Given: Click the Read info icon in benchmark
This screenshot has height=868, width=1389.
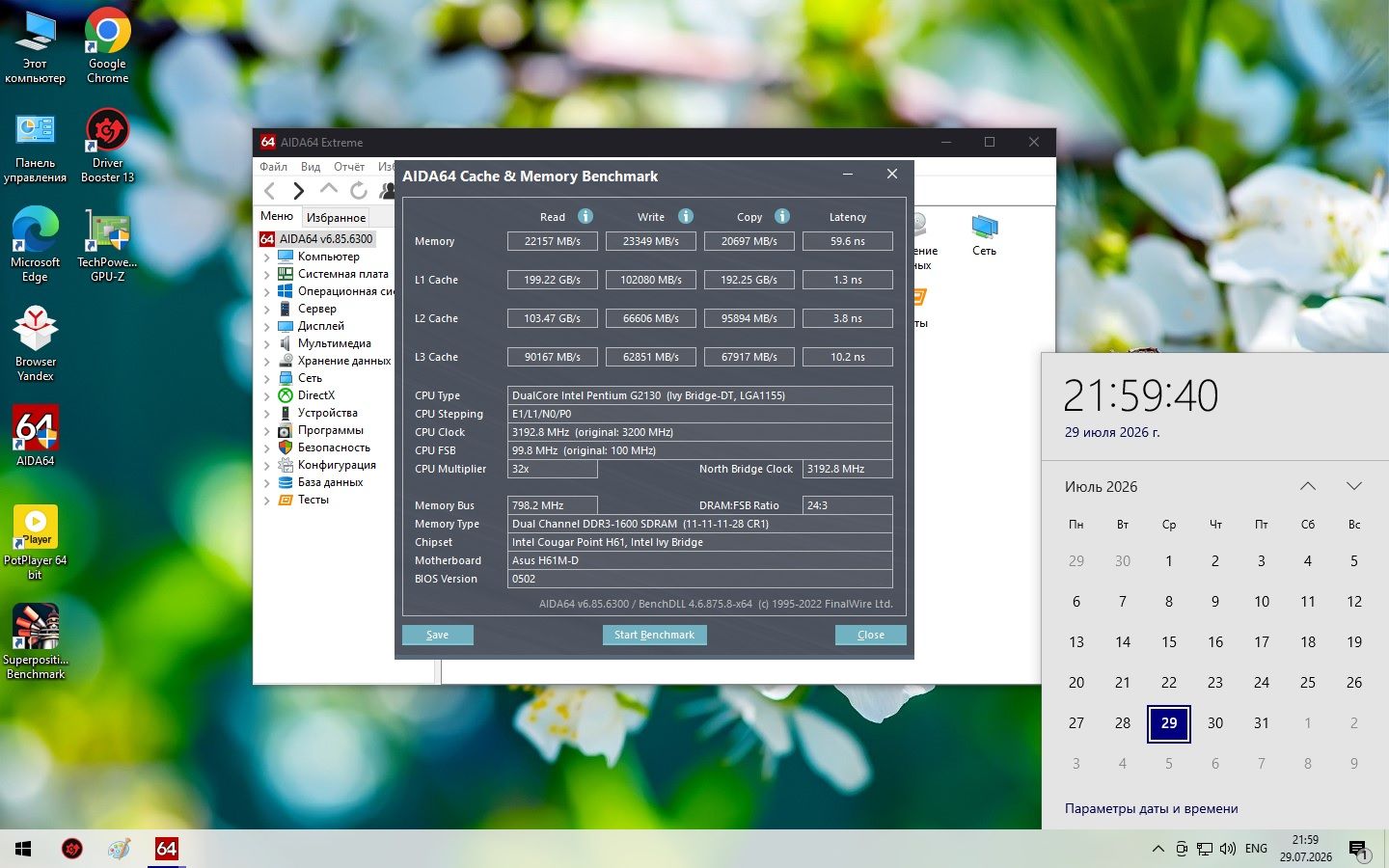Looking at the screenshot, I should (x=586, y=216).
